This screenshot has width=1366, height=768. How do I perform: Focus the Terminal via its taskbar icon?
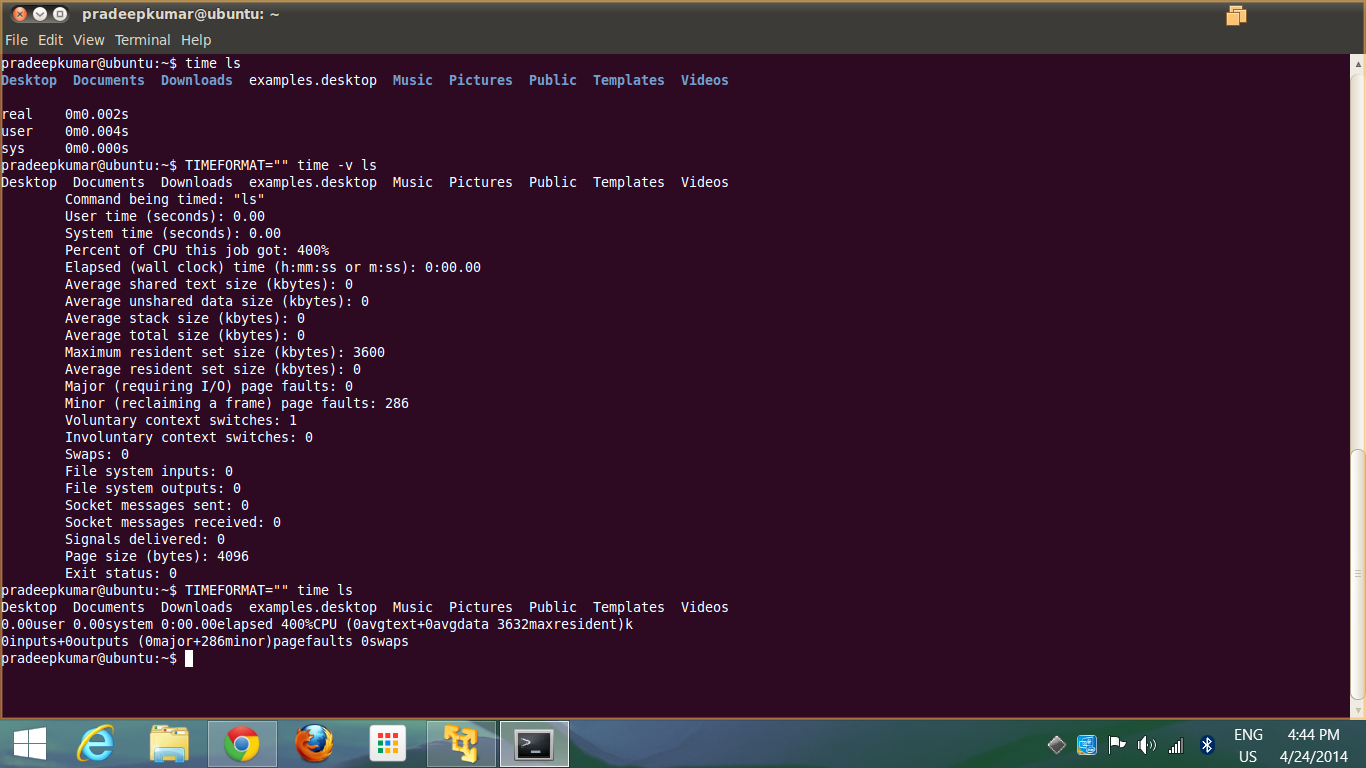point(533,744)
